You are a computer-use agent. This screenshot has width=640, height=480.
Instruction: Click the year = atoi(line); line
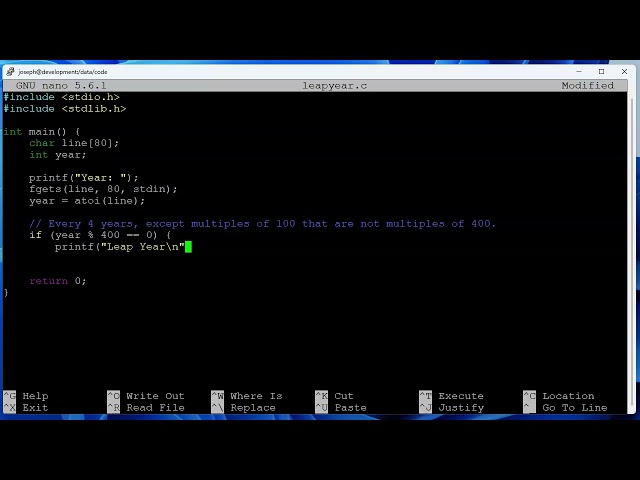pyautogui.click(x=87, y=201)
